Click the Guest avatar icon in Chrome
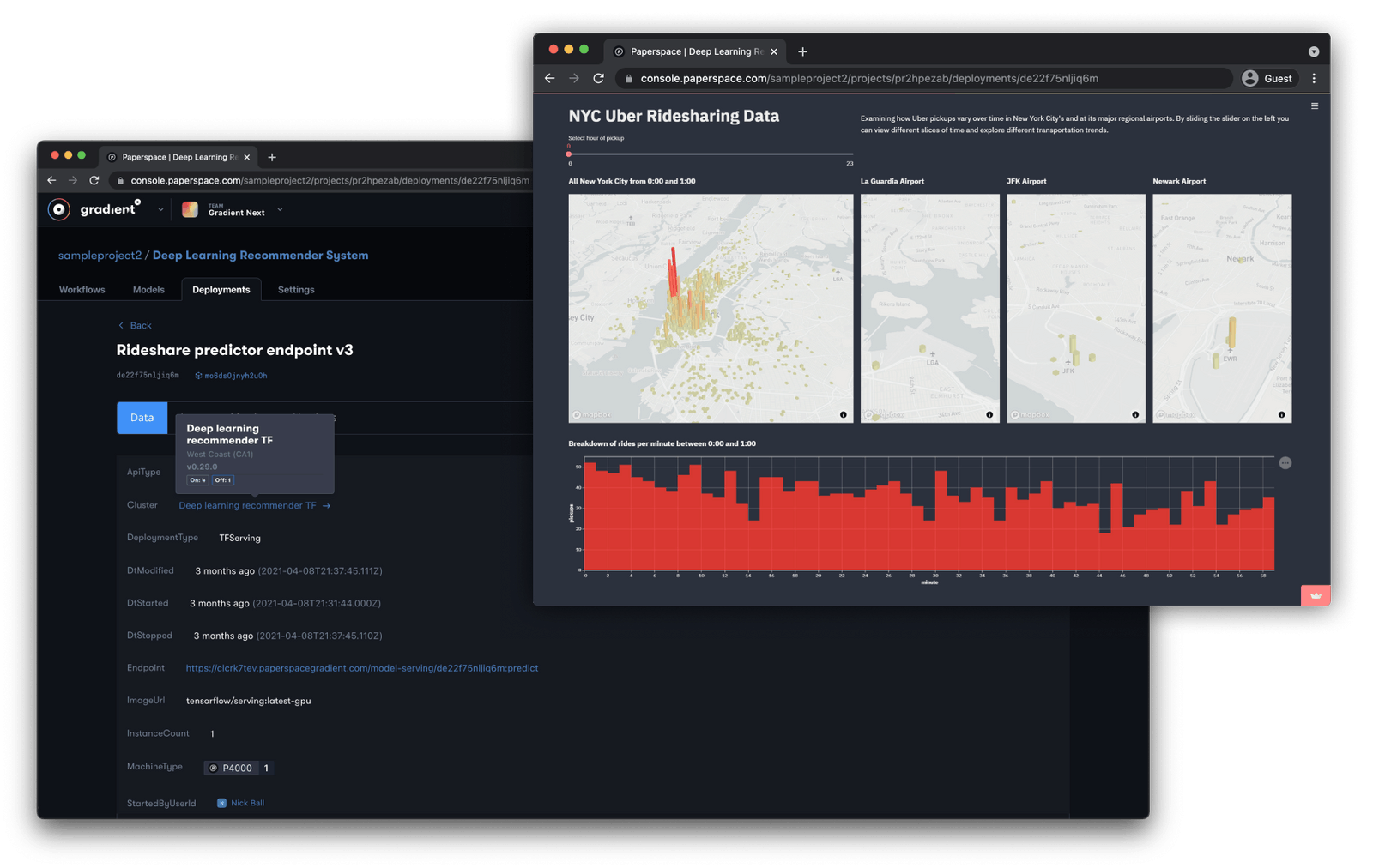Viewport: 1373px width, 868px height. click(1250, 78)
